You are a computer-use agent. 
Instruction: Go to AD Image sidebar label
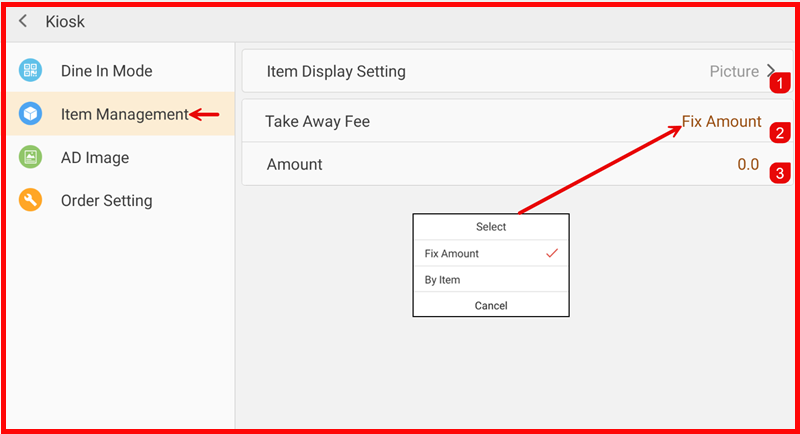pyautogui.click(x=95, y=158)
